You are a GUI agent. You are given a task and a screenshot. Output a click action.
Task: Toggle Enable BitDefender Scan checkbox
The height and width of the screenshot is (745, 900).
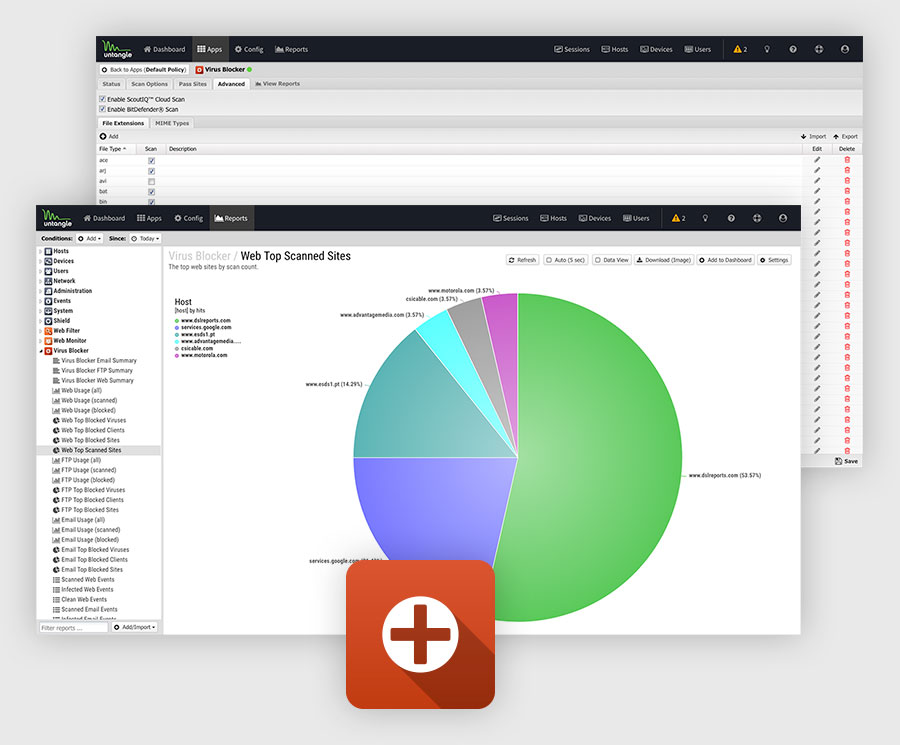tap(103, 109)
